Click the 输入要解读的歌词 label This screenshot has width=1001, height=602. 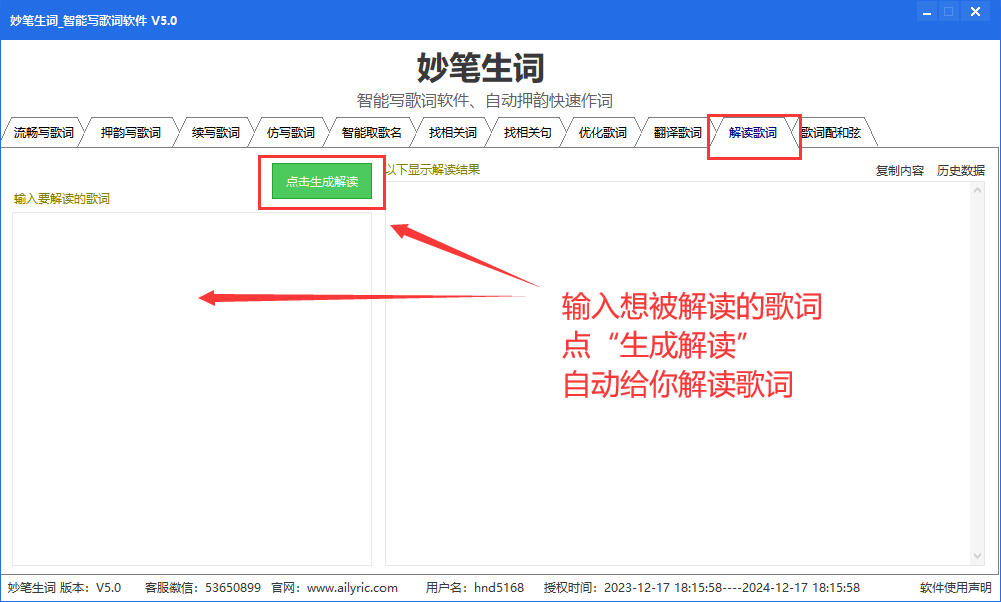pyautogui.click(x=62, y=199)
